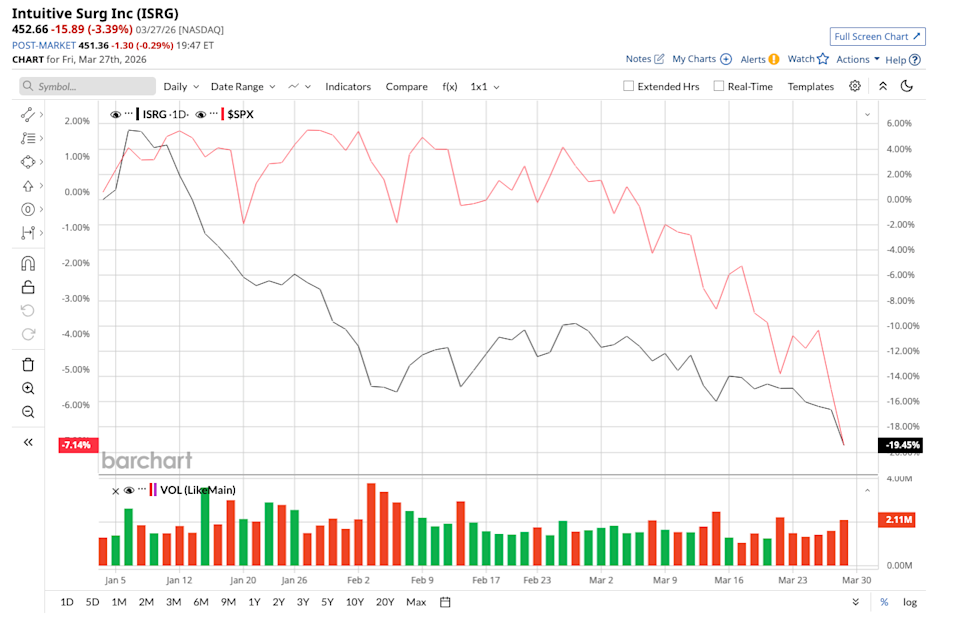Open the Daily frequency dropdown

(x=181, y=87)
